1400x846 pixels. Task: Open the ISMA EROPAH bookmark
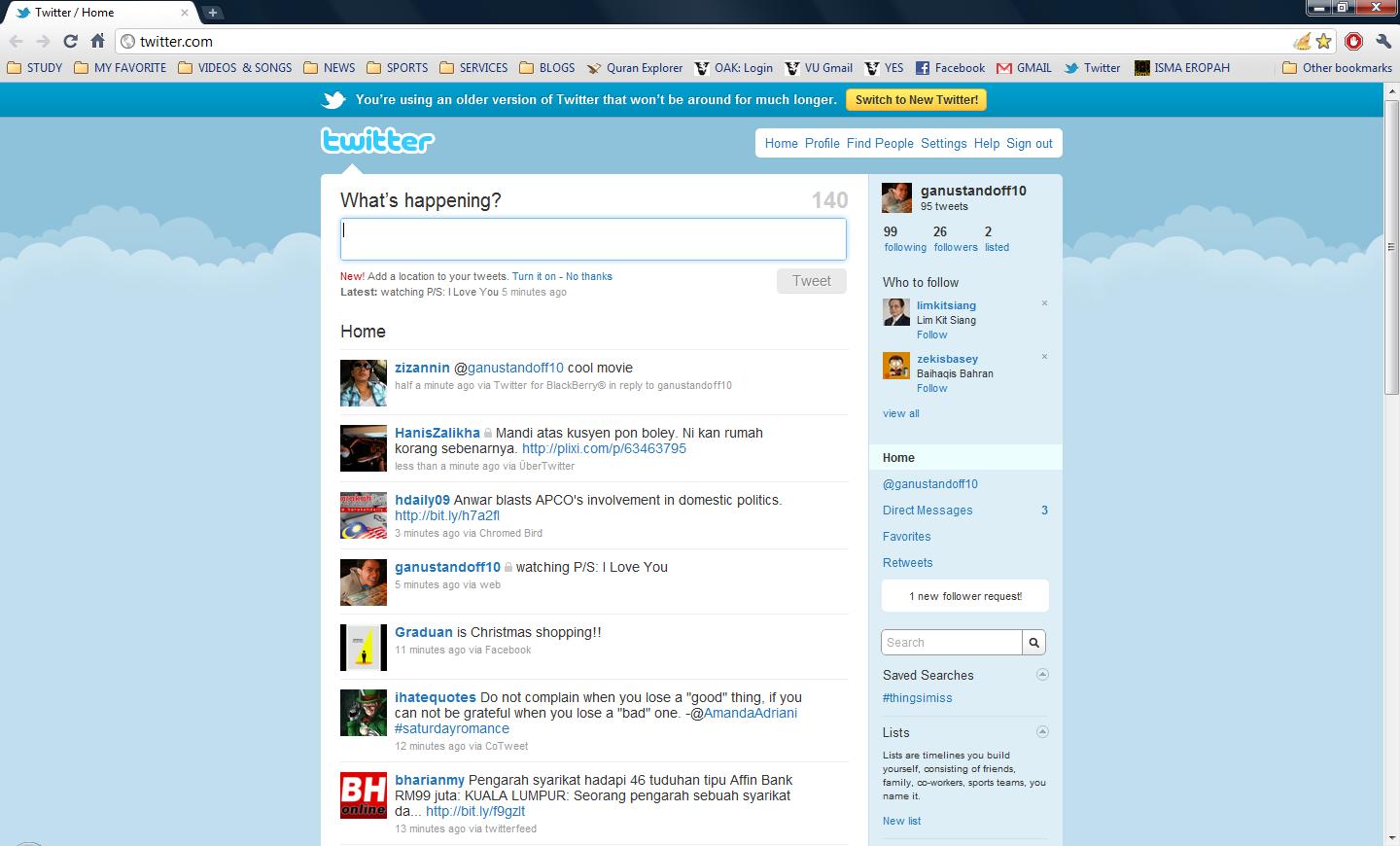click(1182, 68)
